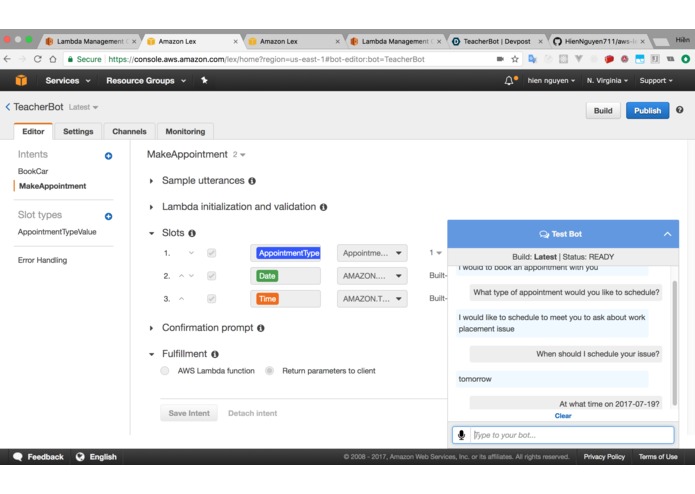Click the Save Intent button

click(x=189, y=413)
